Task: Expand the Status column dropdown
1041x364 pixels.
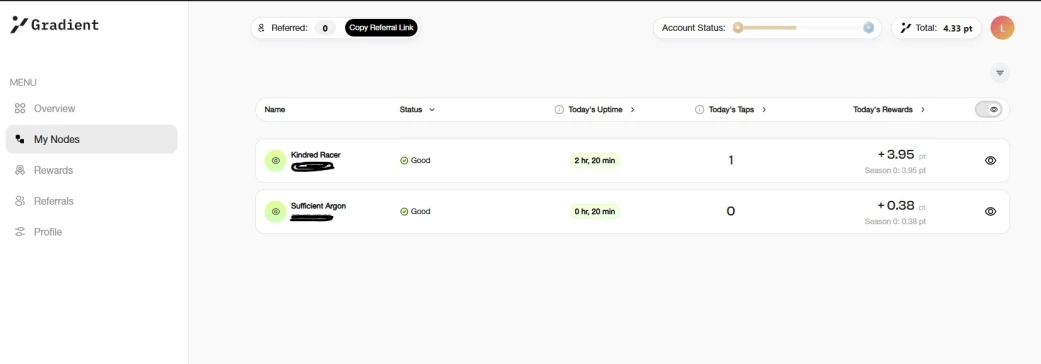Action: pos(432,110)
